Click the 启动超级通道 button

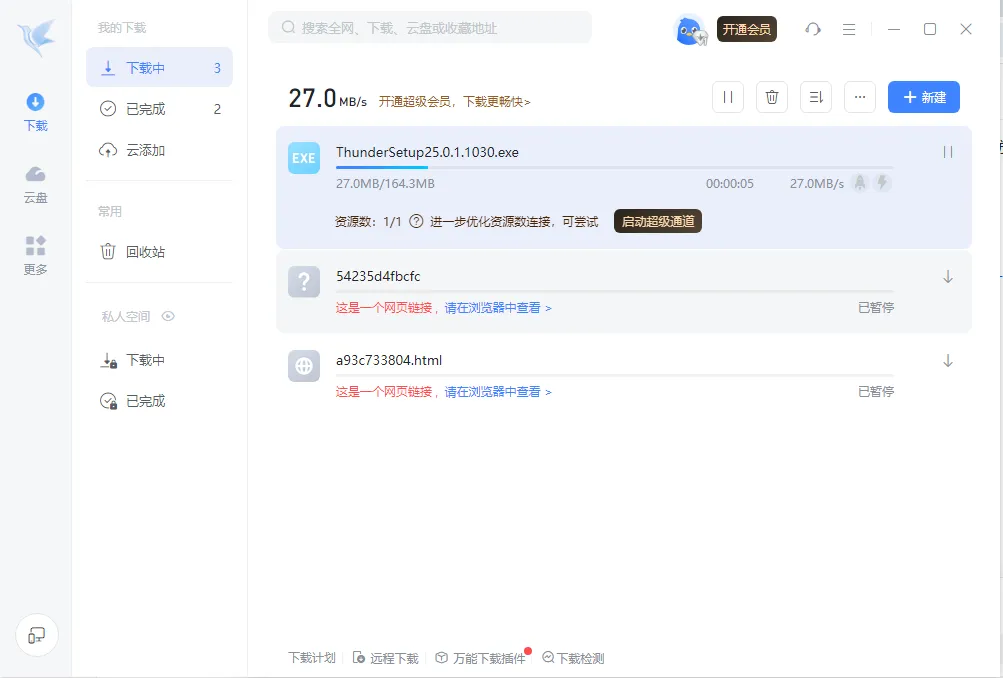tap(658, 221)
